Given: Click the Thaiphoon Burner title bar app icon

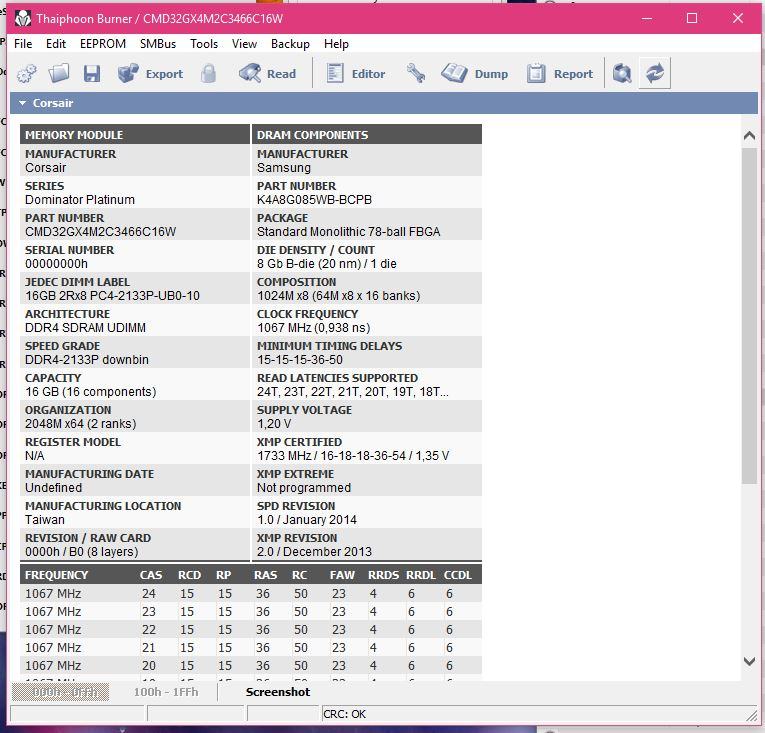Looking at the screenshot, I should click(22, 19).
